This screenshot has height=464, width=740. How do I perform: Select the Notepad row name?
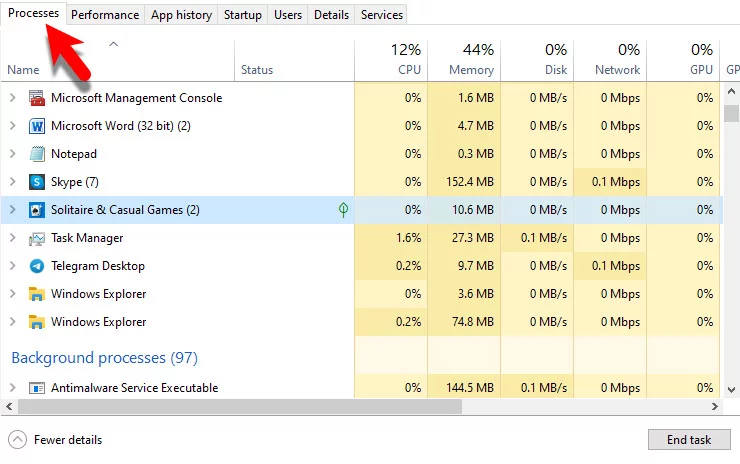tap(74, 154)
